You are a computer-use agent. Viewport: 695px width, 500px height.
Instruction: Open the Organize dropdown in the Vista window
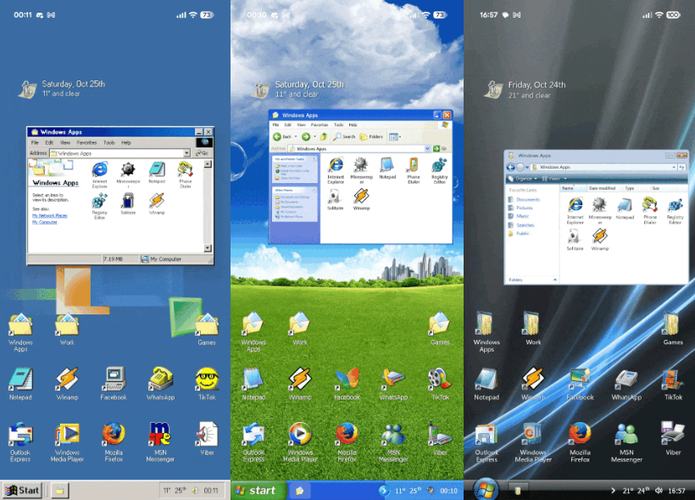(525, 178)
